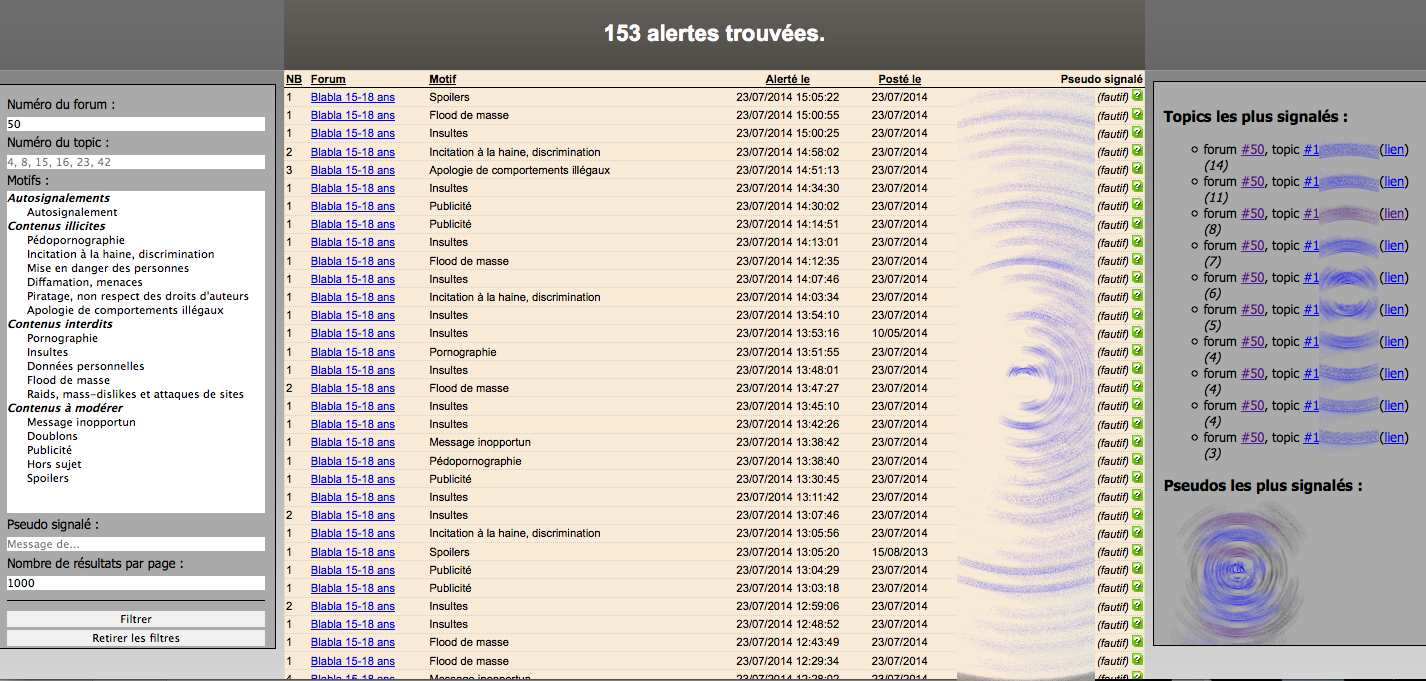Screen dimensions: 1426x681
Task: Click green icon in 13:38:42 Message inopportun row
Action: coord(1137,442)
